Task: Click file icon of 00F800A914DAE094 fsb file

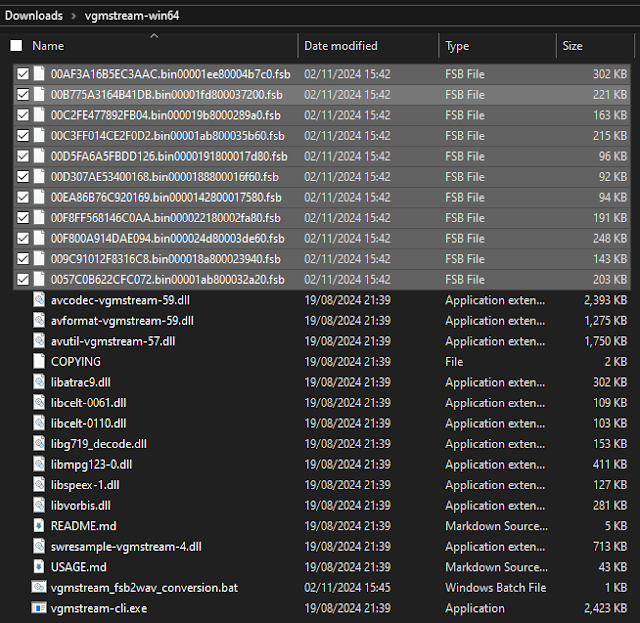Action: (x=39, y=238)
